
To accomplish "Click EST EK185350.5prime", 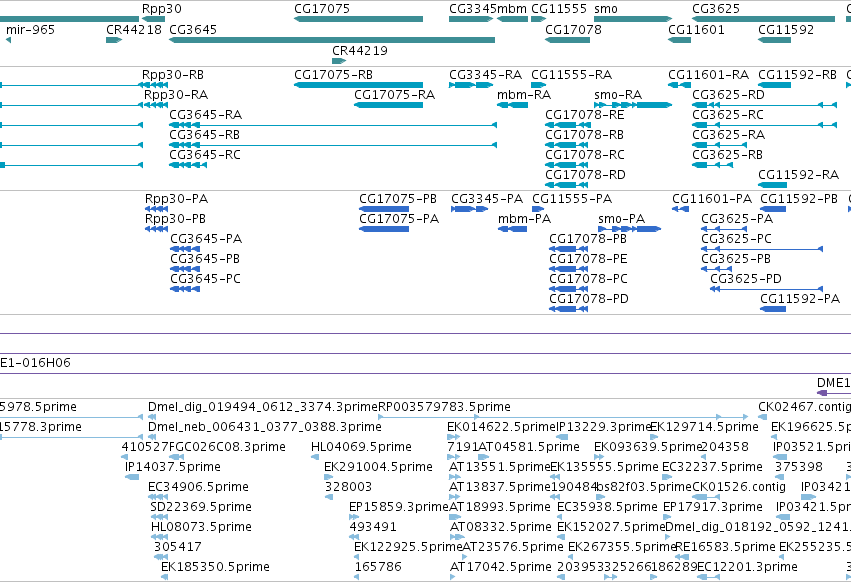I will point(215,567).
